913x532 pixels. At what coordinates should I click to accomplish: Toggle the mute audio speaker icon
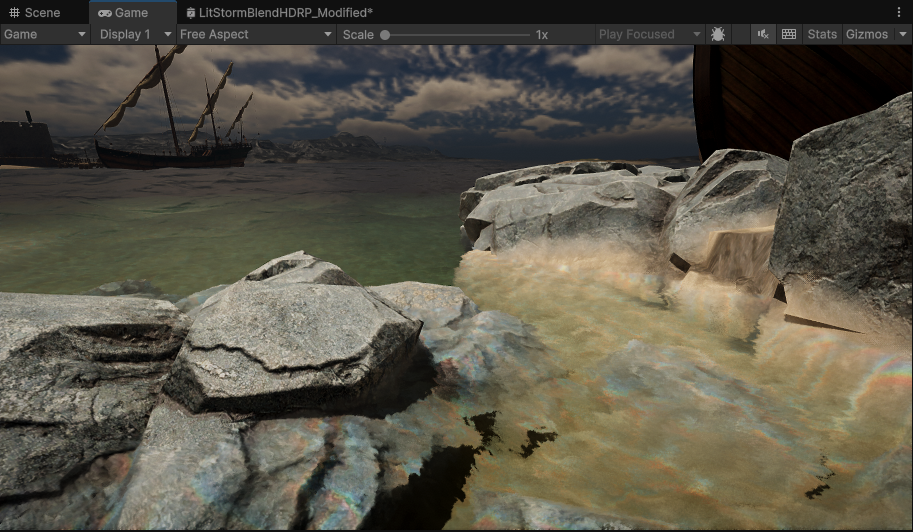coord(763,34)
